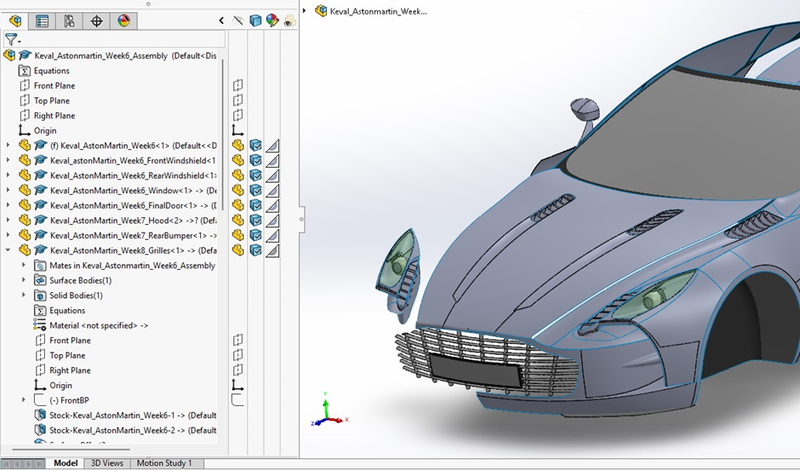This screenshot has width=800, height=470.
Task: Select Stock-Keval_AstonMartin_Week6-1 feature
Action: (x=133, y=415)
